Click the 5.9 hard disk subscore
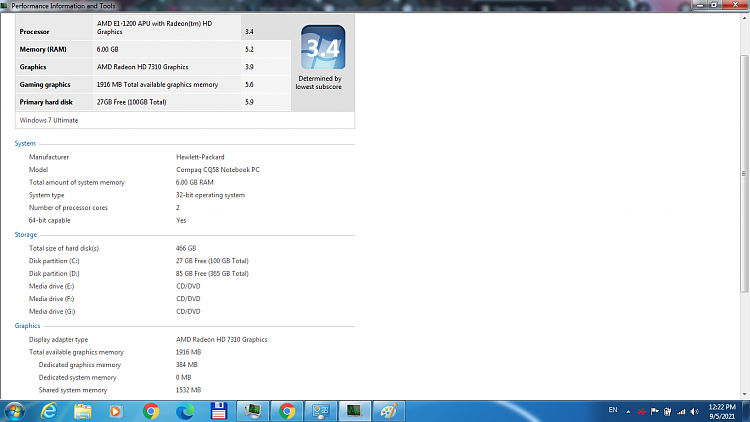Screen dimensions: 750x422 click(249, 102)
